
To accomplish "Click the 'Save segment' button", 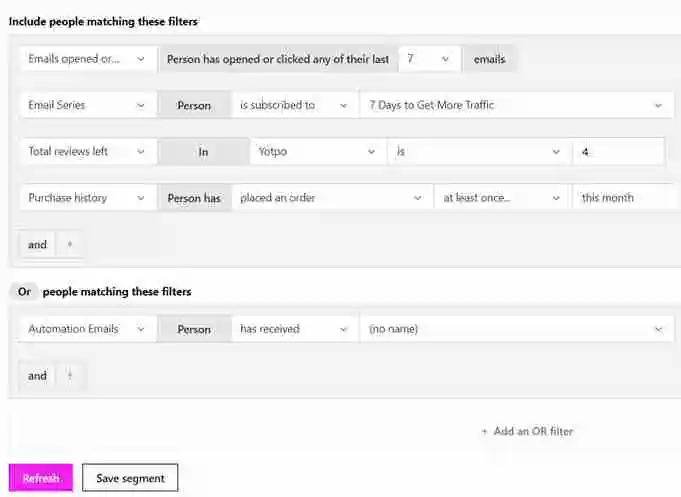I will 130,478.
